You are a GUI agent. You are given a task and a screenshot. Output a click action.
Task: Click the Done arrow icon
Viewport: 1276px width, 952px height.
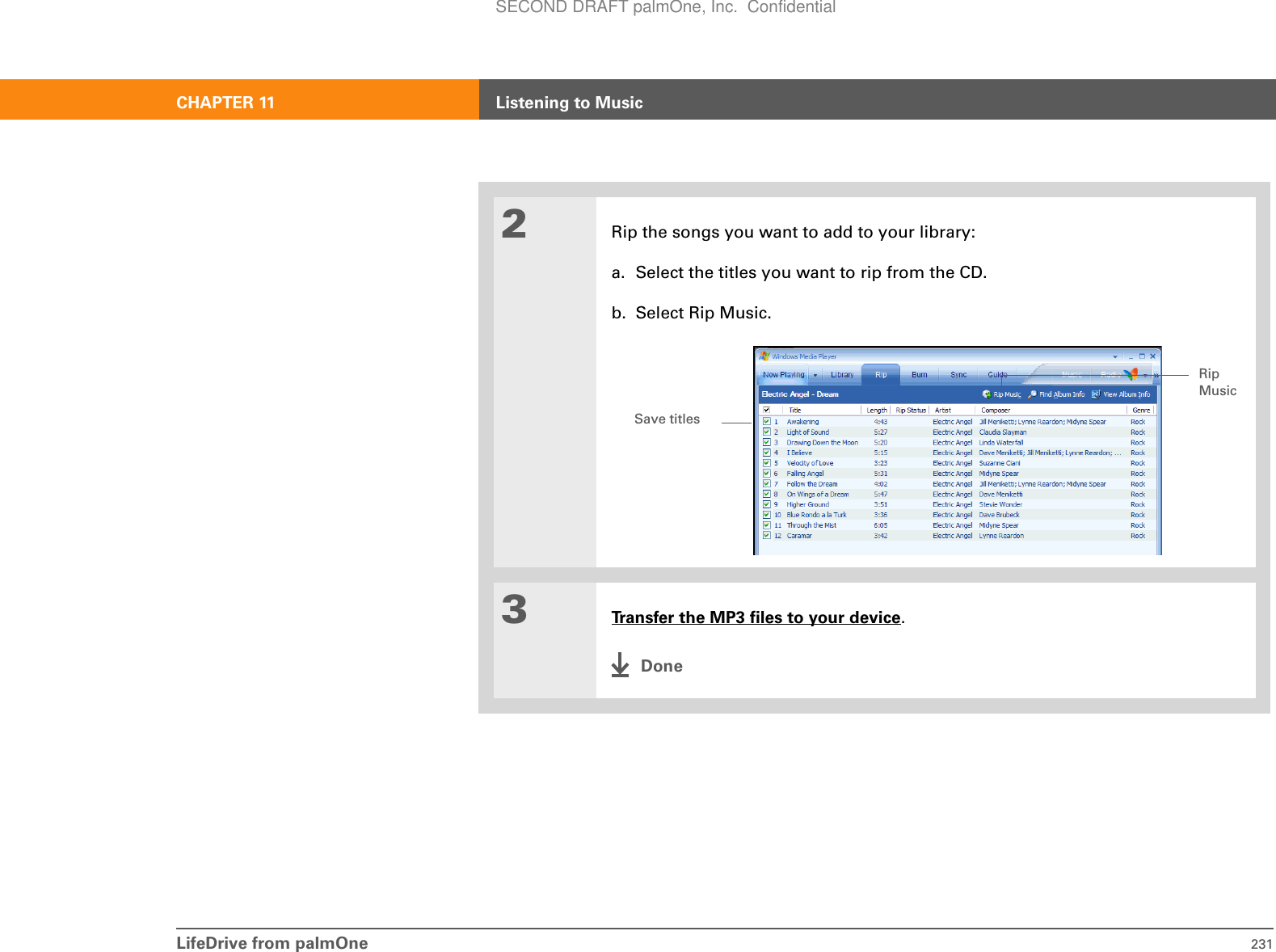620,664
